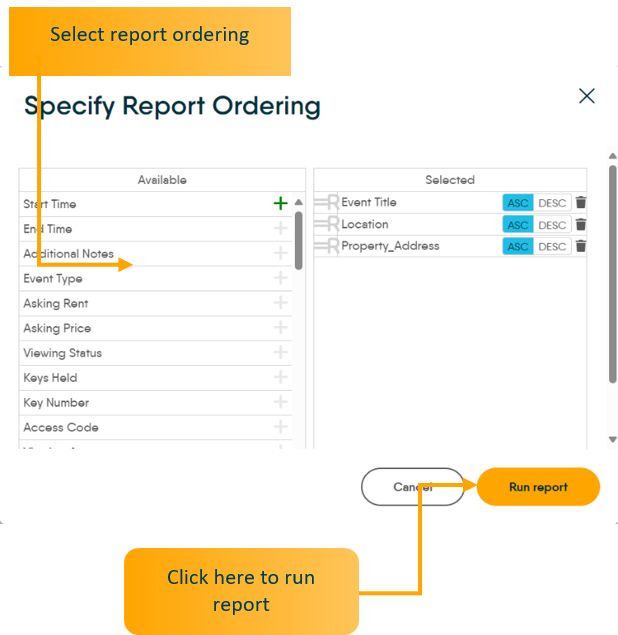Add Start Time using green plus icon

click(280, 203)
